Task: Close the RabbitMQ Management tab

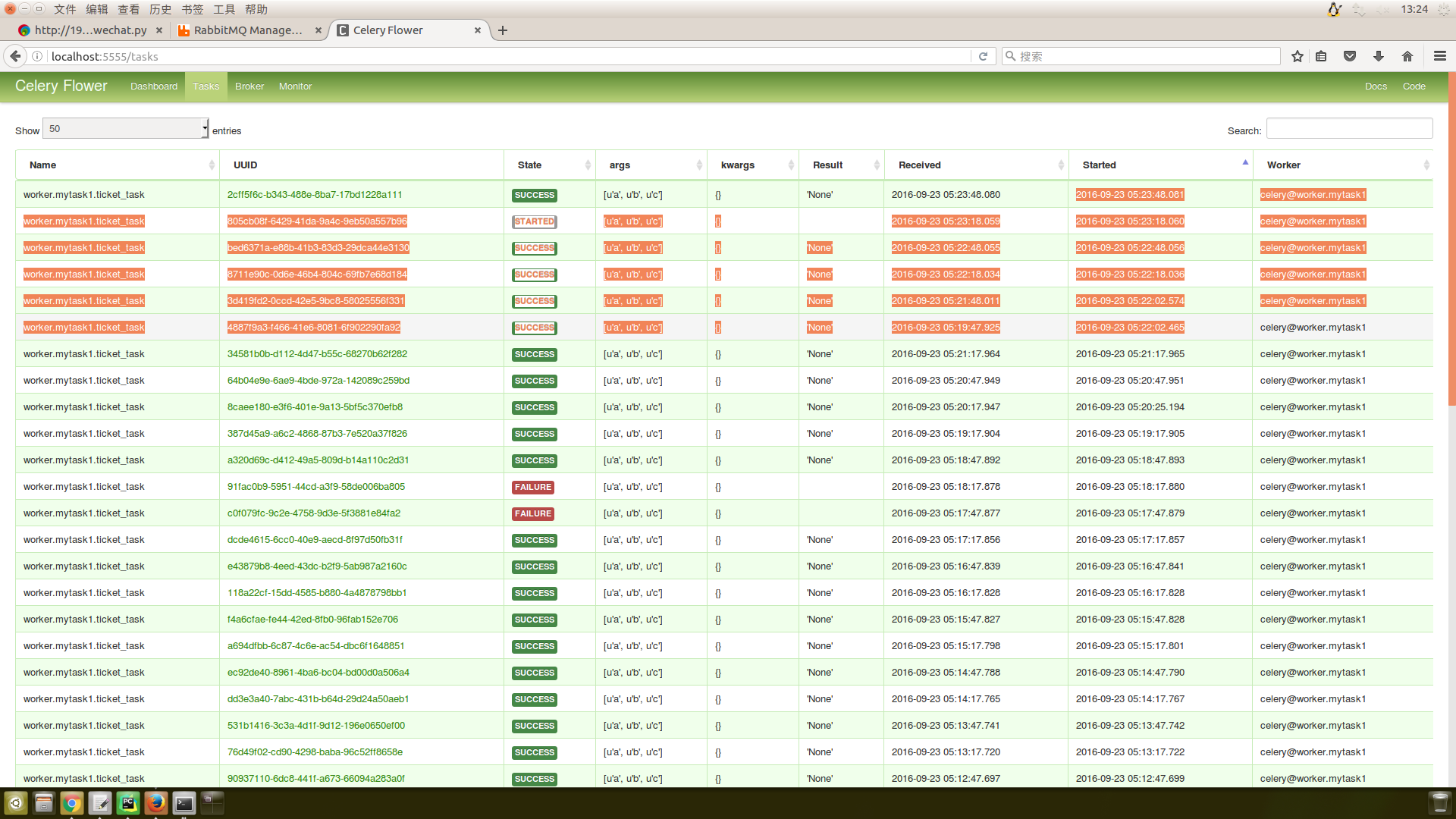Action: 318,30
